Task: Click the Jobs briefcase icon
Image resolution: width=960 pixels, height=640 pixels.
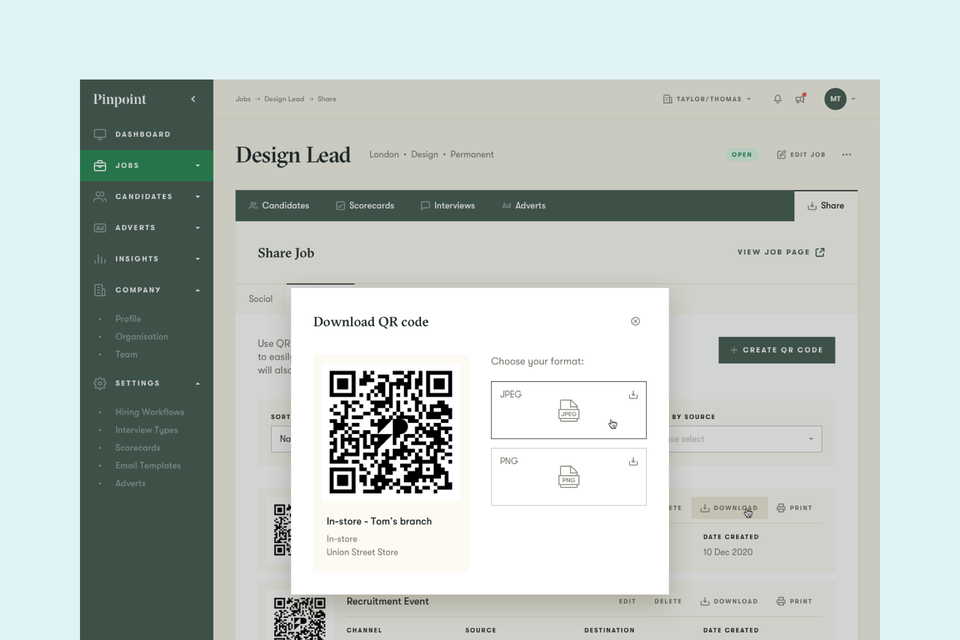Action: click(x=100, y=165)
